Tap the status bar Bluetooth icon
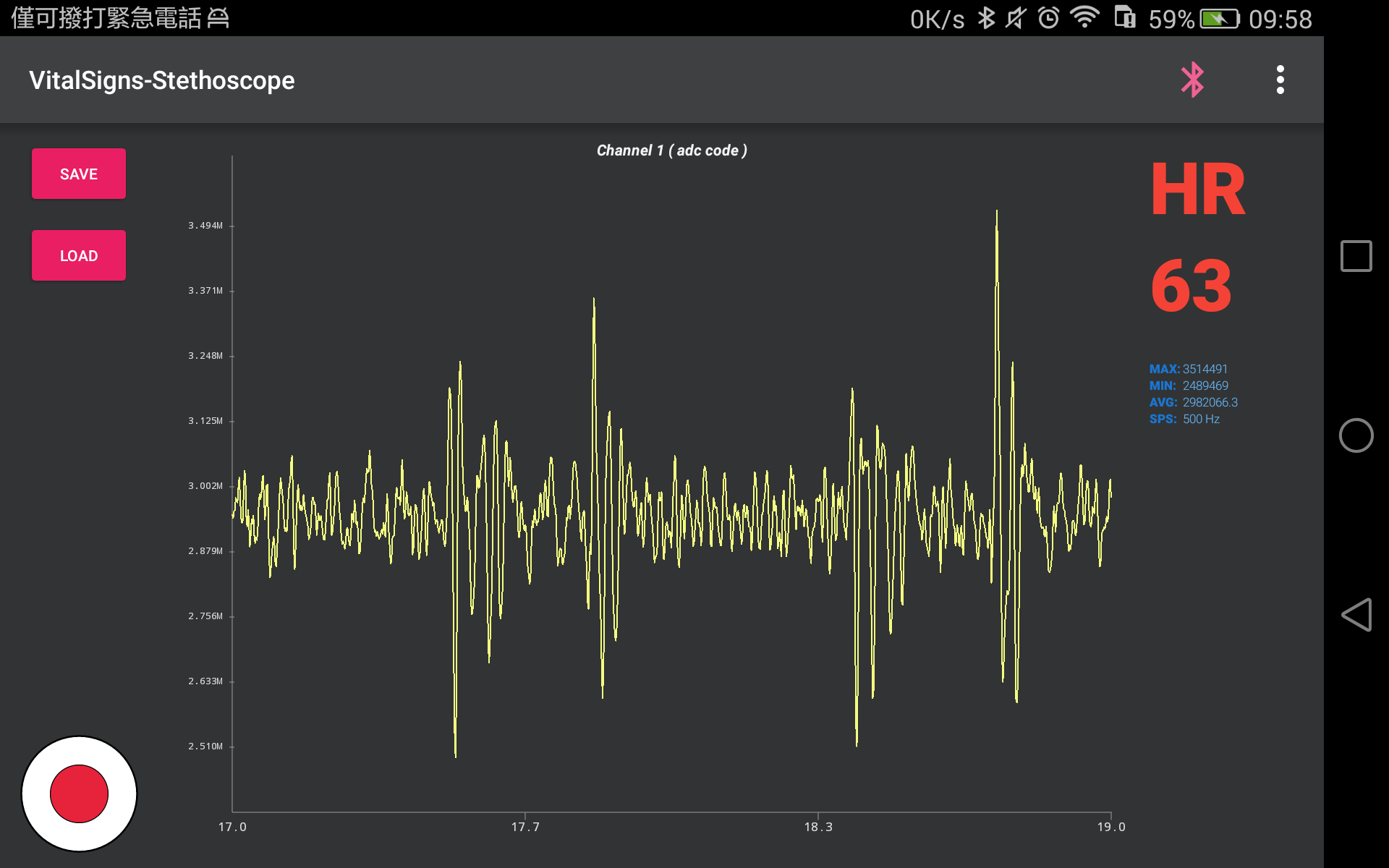Screen dimensions: 1389x868 click(986, 18)
